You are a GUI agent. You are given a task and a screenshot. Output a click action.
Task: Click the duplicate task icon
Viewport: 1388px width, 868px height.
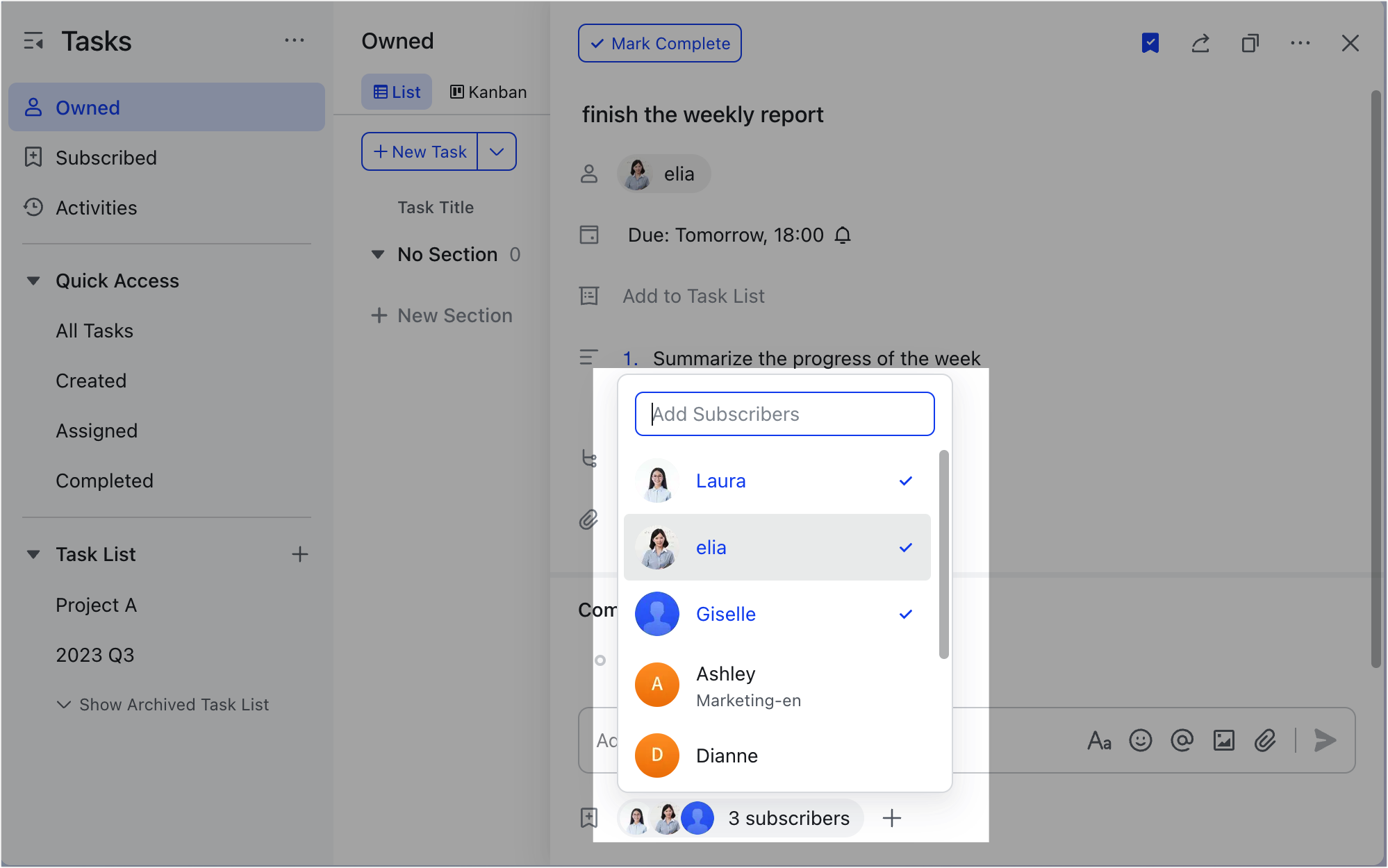click(x=1250, y=43)
